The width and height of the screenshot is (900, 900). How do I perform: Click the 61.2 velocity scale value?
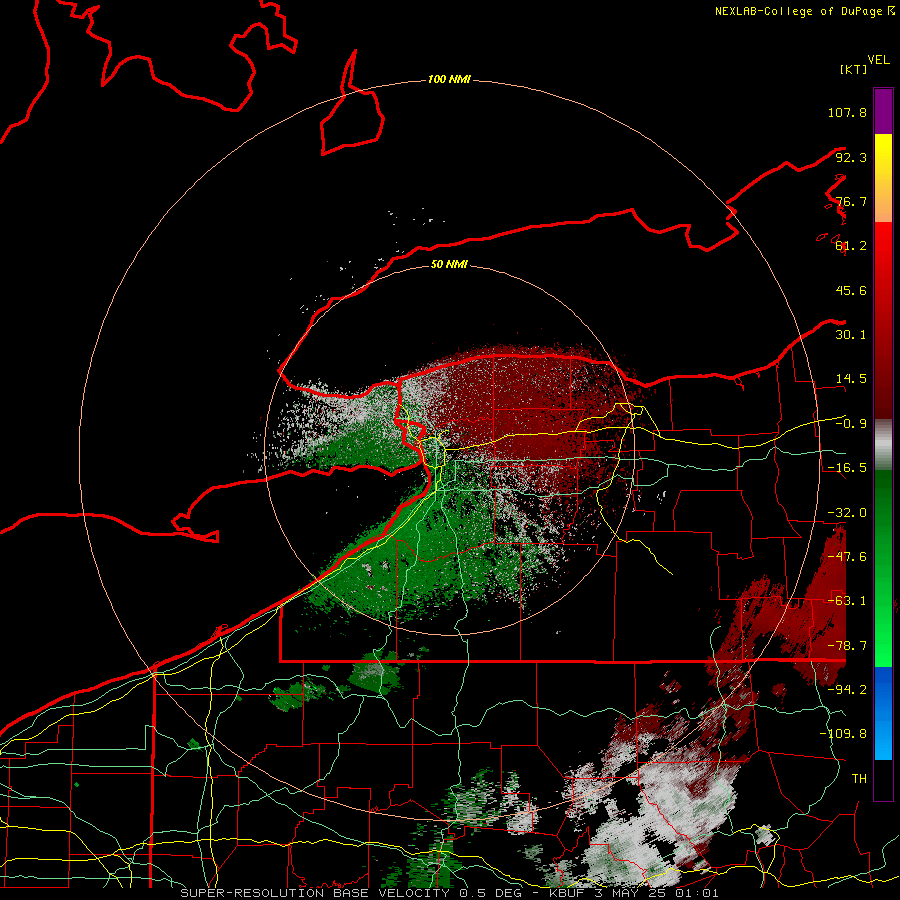tap(851, 246)
